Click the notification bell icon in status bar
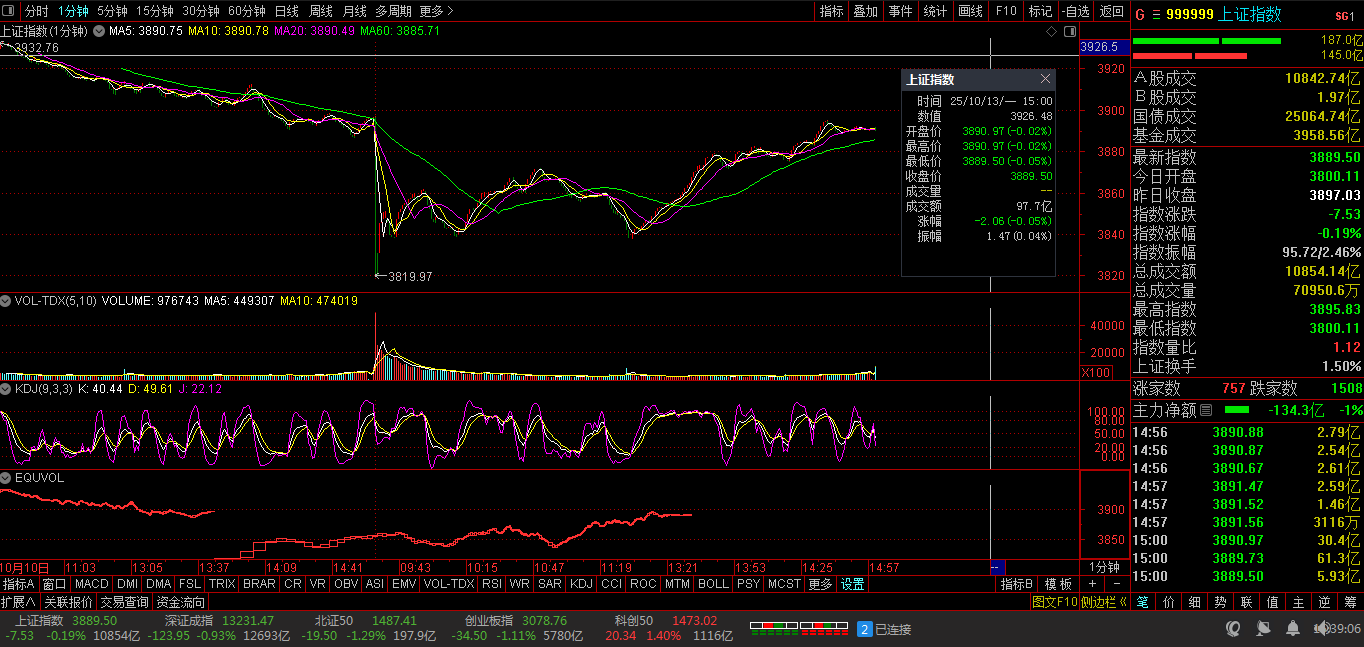1364x647 pixels. pyautogui.click(x=1294, y=628)
